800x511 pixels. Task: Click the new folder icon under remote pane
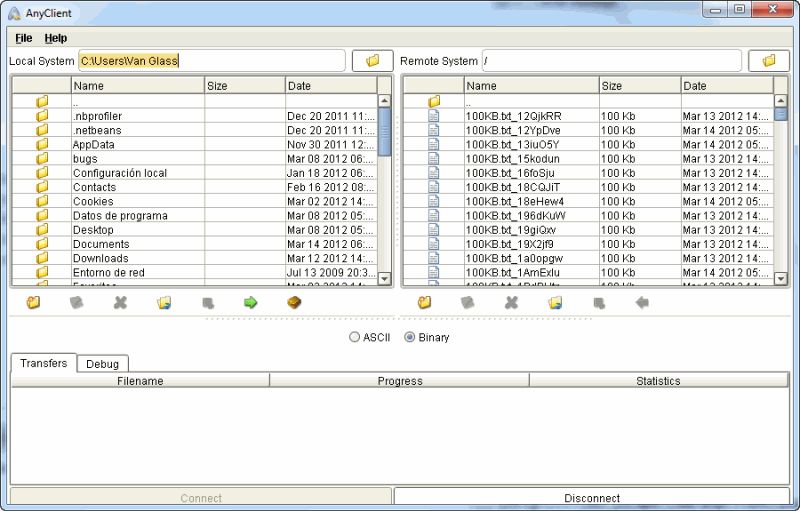pyautogui.click(x=424, y=302)
